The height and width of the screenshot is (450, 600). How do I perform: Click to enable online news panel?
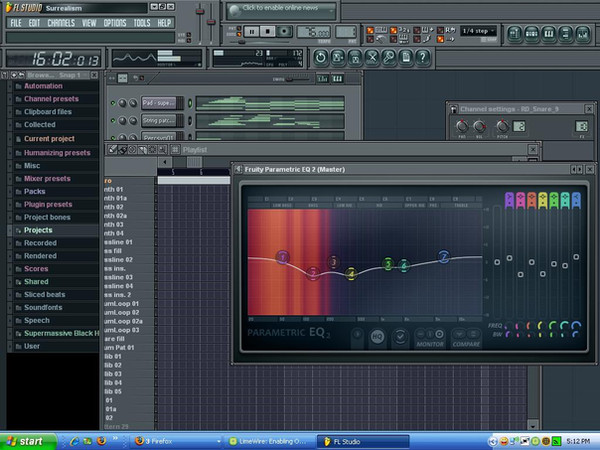[281, 11]
